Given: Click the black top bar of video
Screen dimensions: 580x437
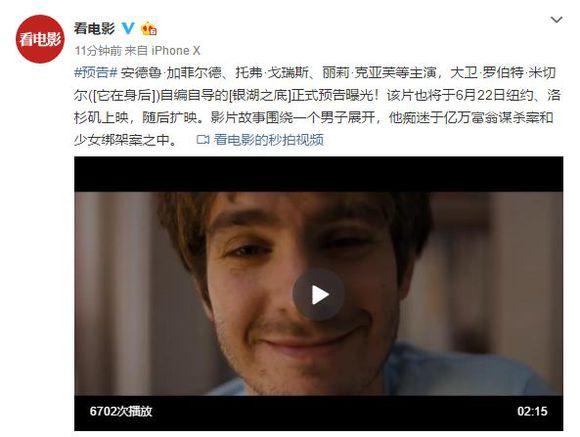Looking at the screenshot, I should [x=319, y=174].
